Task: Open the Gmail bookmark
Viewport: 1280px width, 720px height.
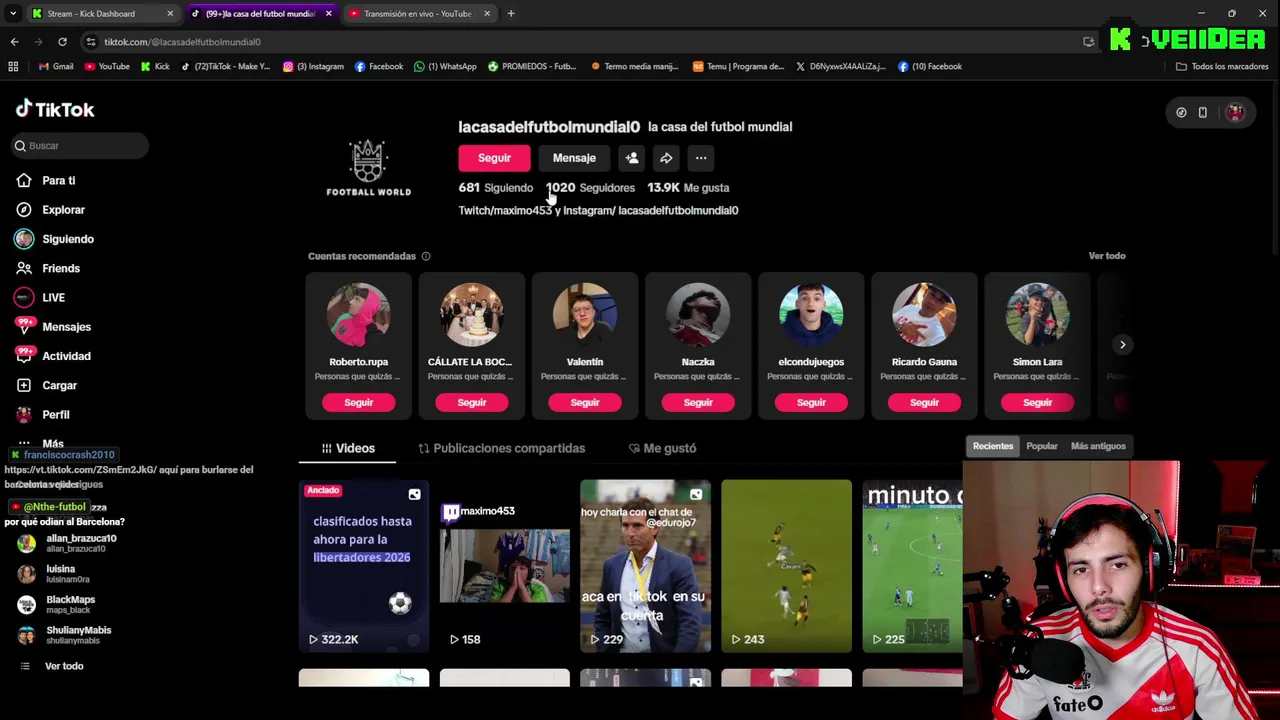Action: click(56, 67)
